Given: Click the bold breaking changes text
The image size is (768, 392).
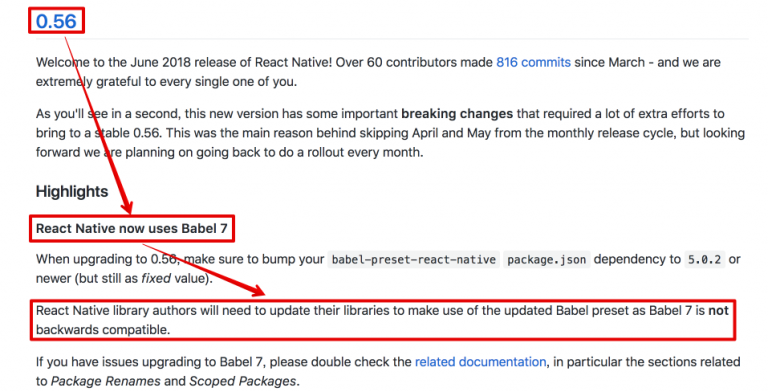Looking at the screenshot, I should tap(457, 114).
